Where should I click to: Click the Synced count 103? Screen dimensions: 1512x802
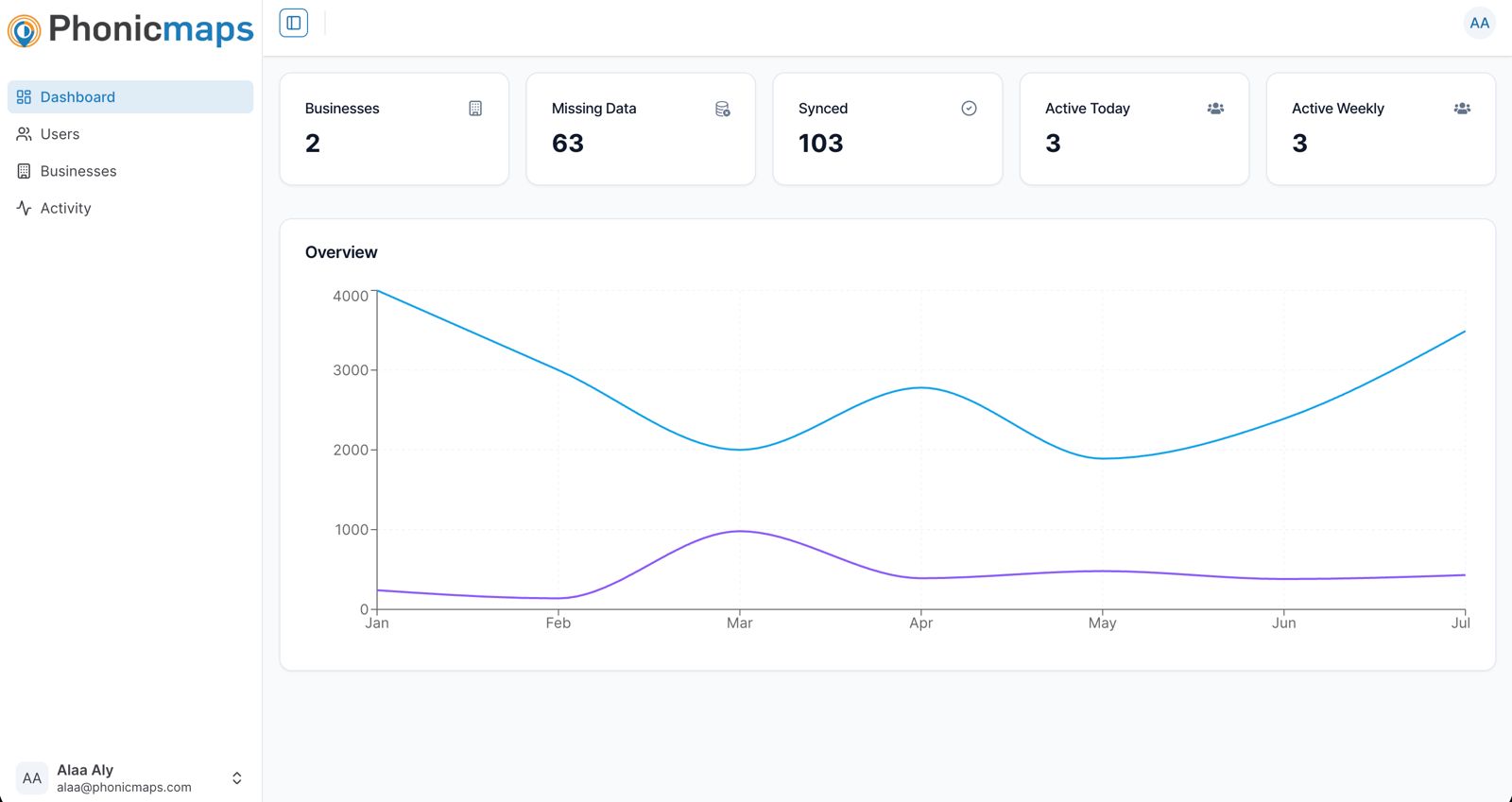820,144
